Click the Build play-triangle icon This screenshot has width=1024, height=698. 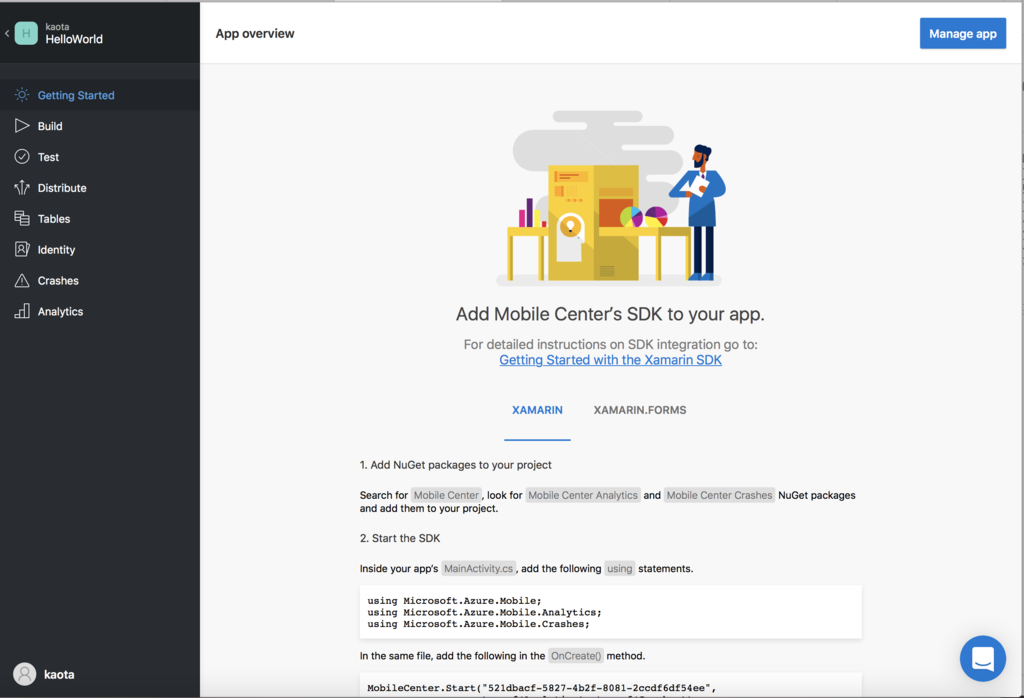click(22, 125)
